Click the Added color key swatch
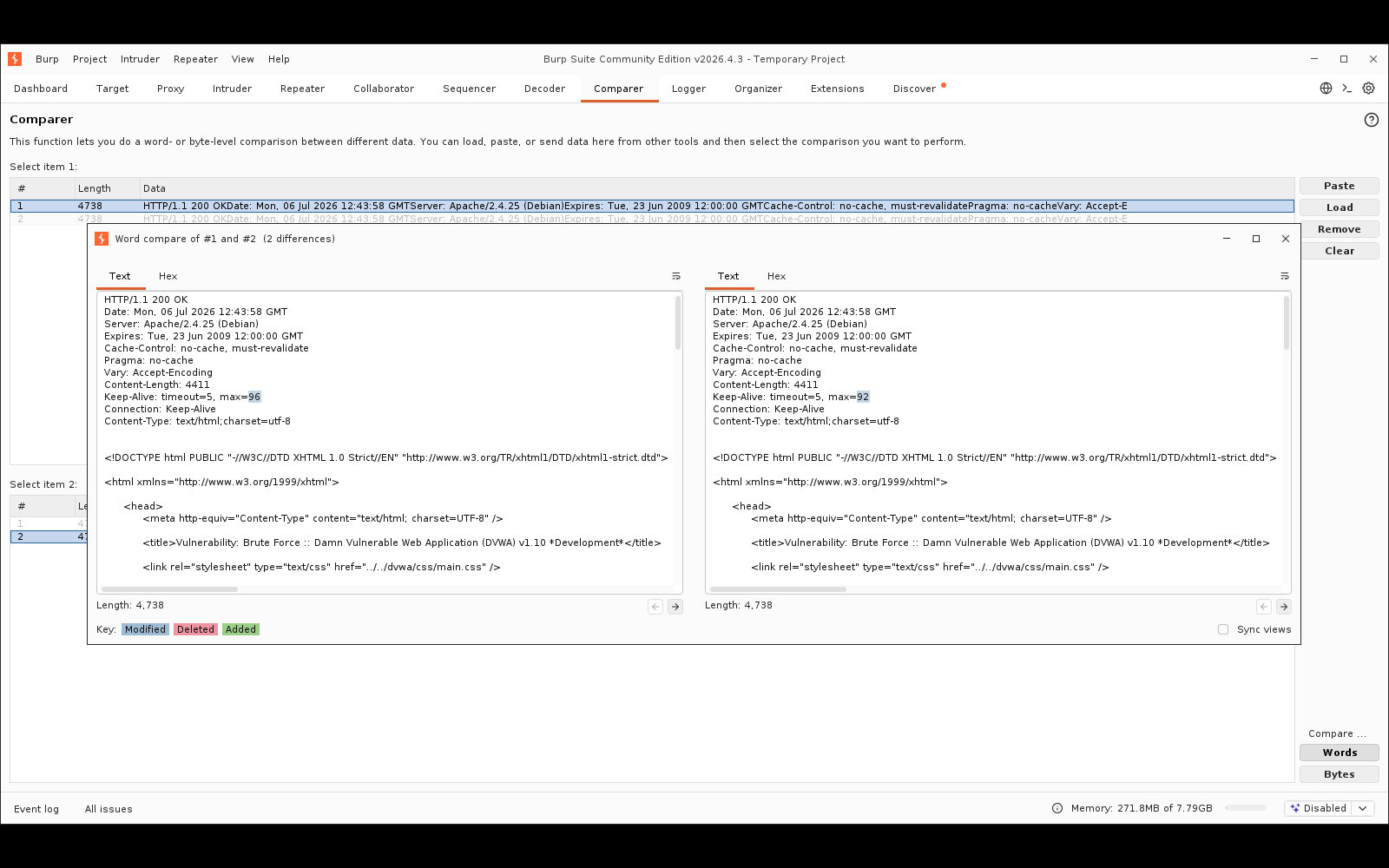Screen dimensions: 1389x868 click(240, 629)
